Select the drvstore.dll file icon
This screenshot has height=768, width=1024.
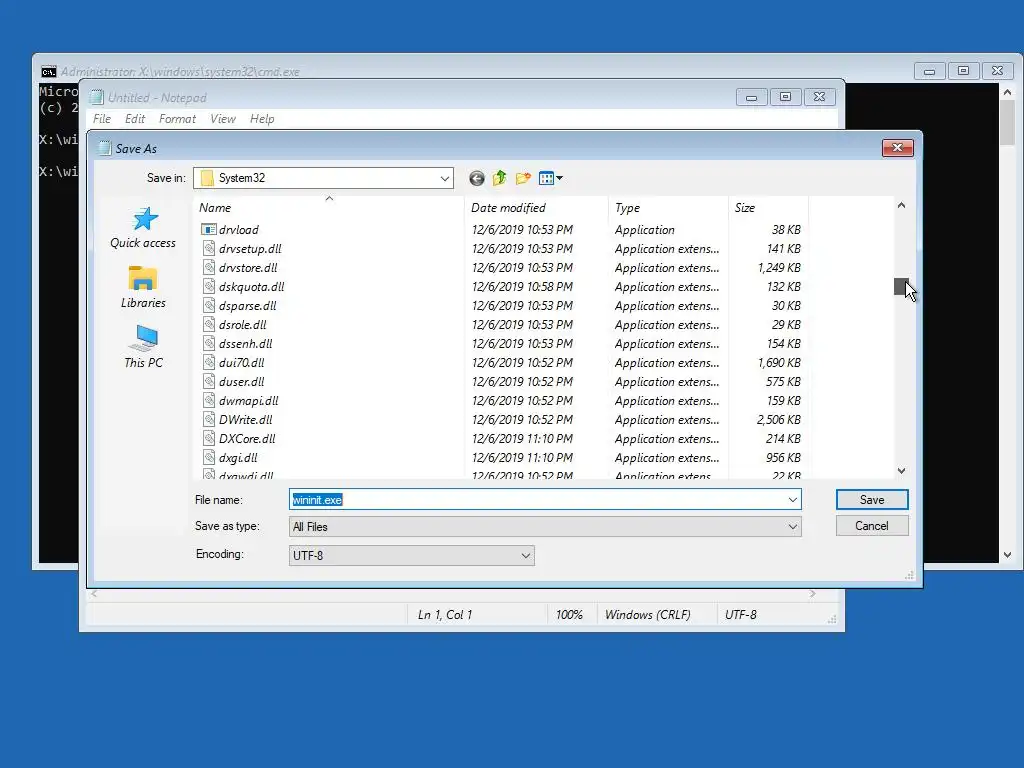[x=208, y=267]
